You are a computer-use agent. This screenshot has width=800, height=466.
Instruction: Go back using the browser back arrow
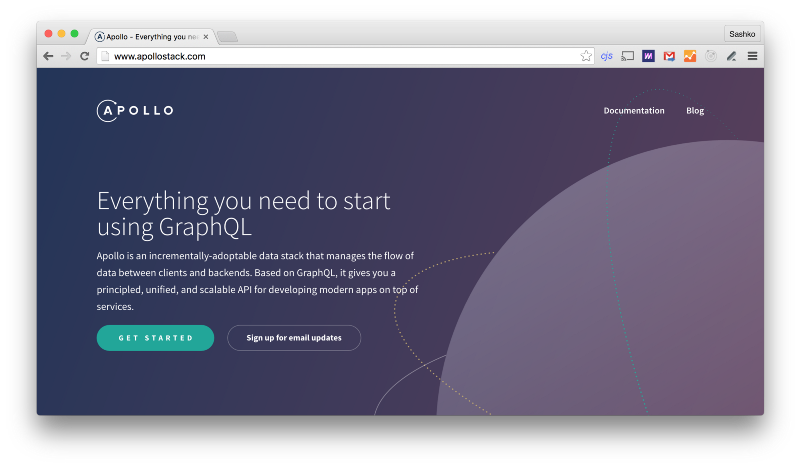(x=48, y=56)
